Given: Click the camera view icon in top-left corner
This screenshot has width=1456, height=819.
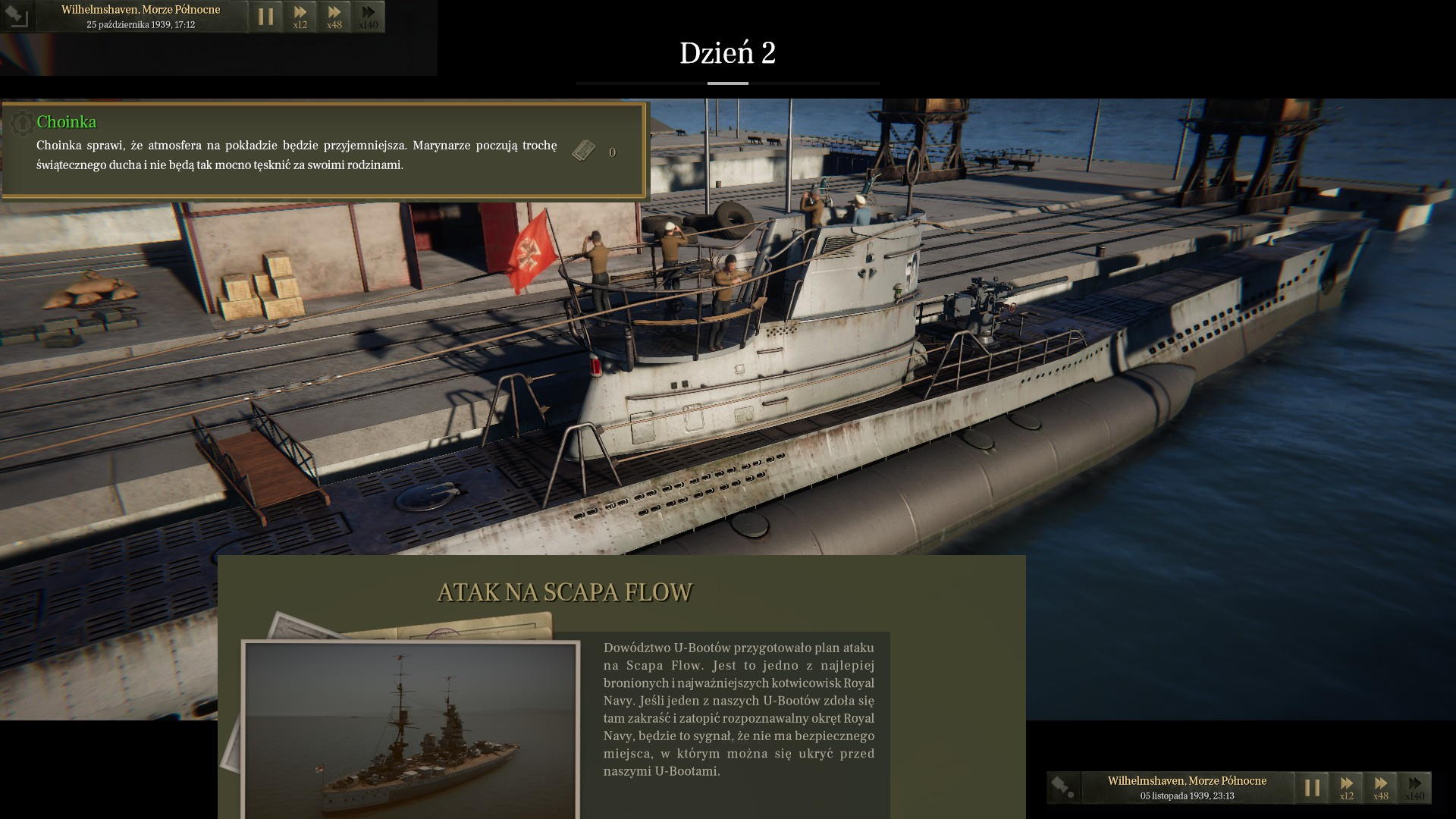Looking at the screenshot, I should tap(17, 16).
